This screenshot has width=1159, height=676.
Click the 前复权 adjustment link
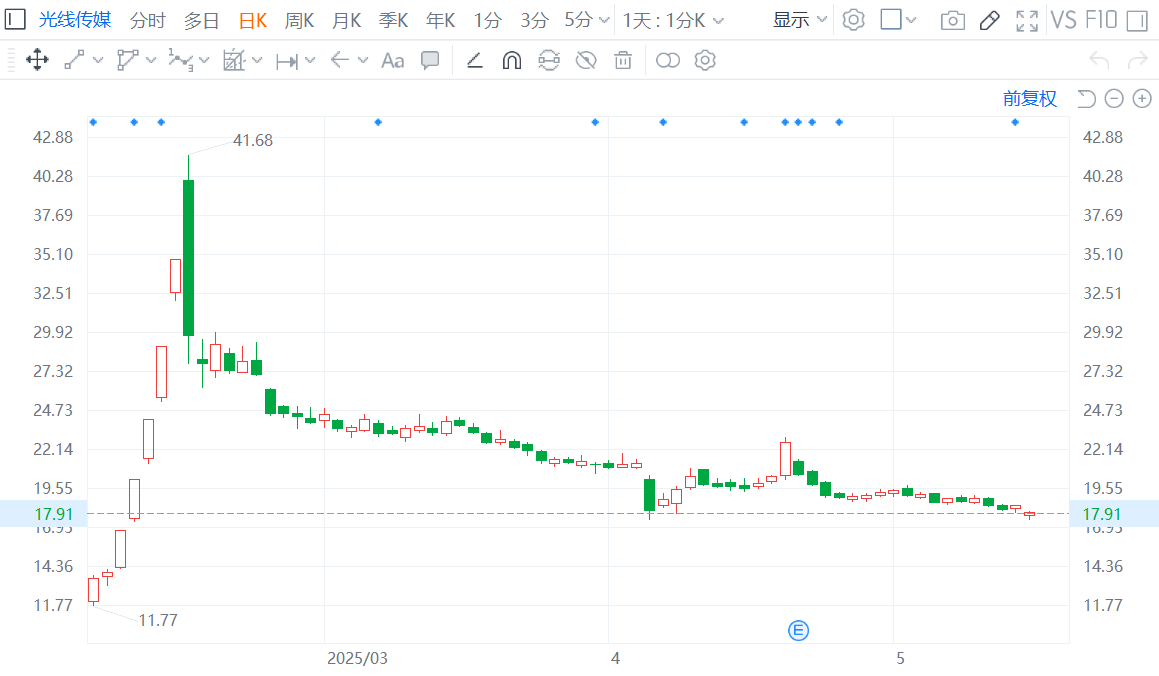point(1030,98)
